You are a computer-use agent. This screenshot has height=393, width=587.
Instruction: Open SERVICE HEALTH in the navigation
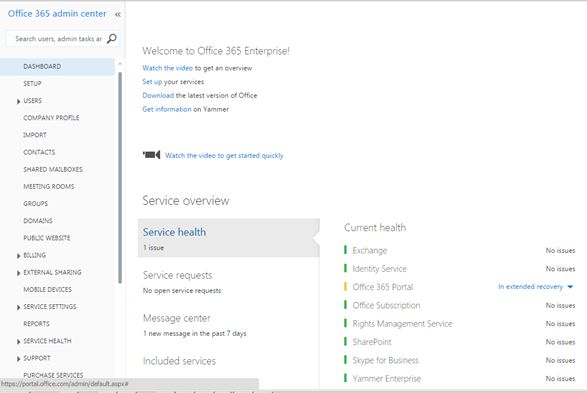click(x=47, y=342)
